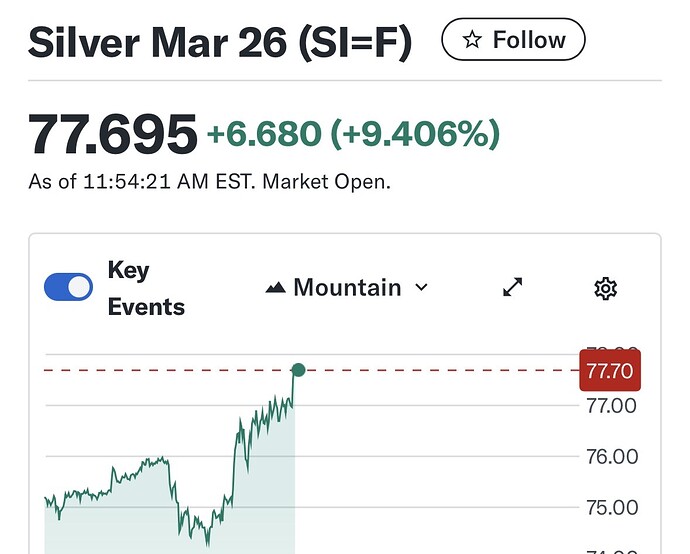Click the 75.00 axis label
The height and width of the screenshot is (554, 690).
coord(611,507)
